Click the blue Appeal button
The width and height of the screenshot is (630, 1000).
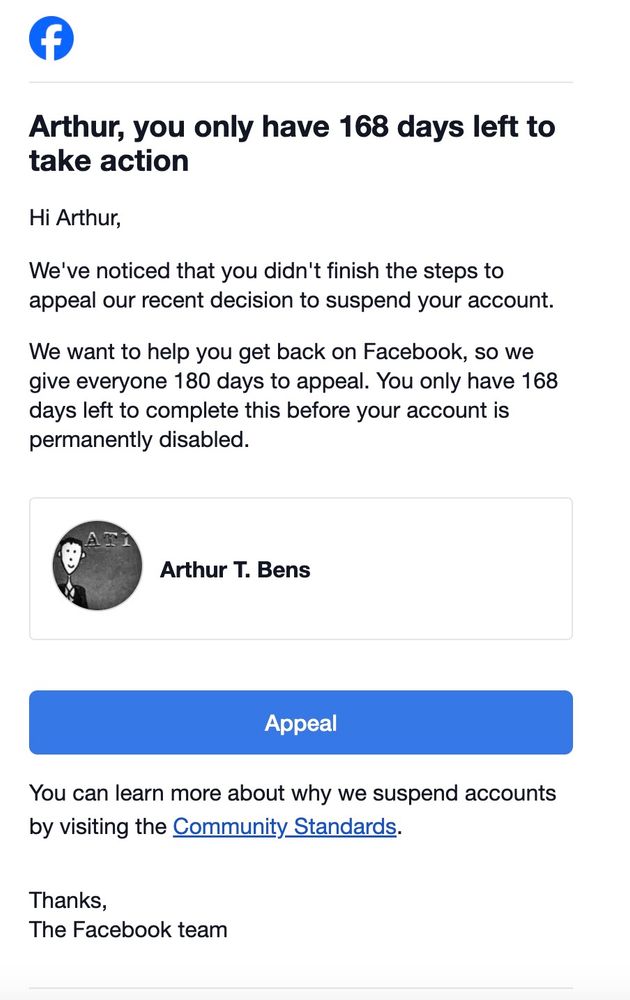point(301,723)
